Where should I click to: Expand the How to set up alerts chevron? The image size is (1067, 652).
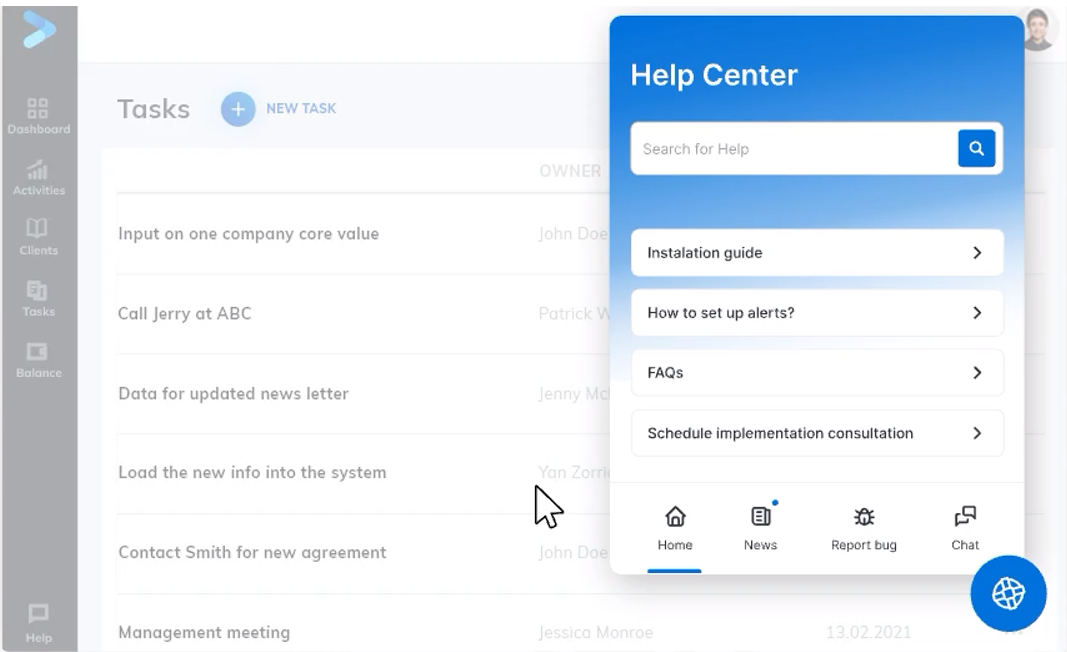tap(977, 313)
